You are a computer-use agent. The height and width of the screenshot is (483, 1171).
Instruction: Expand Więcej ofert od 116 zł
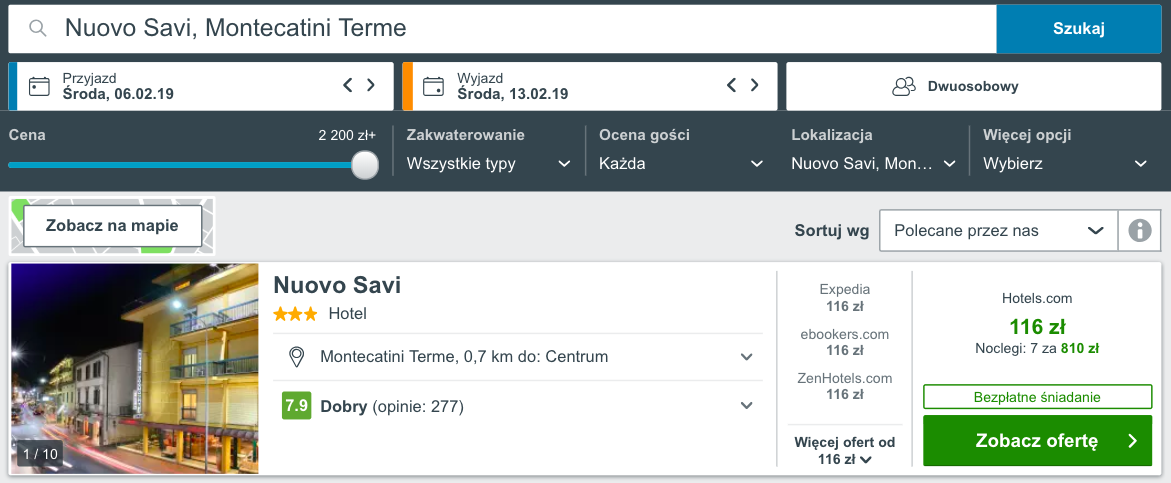coord(845,451)
